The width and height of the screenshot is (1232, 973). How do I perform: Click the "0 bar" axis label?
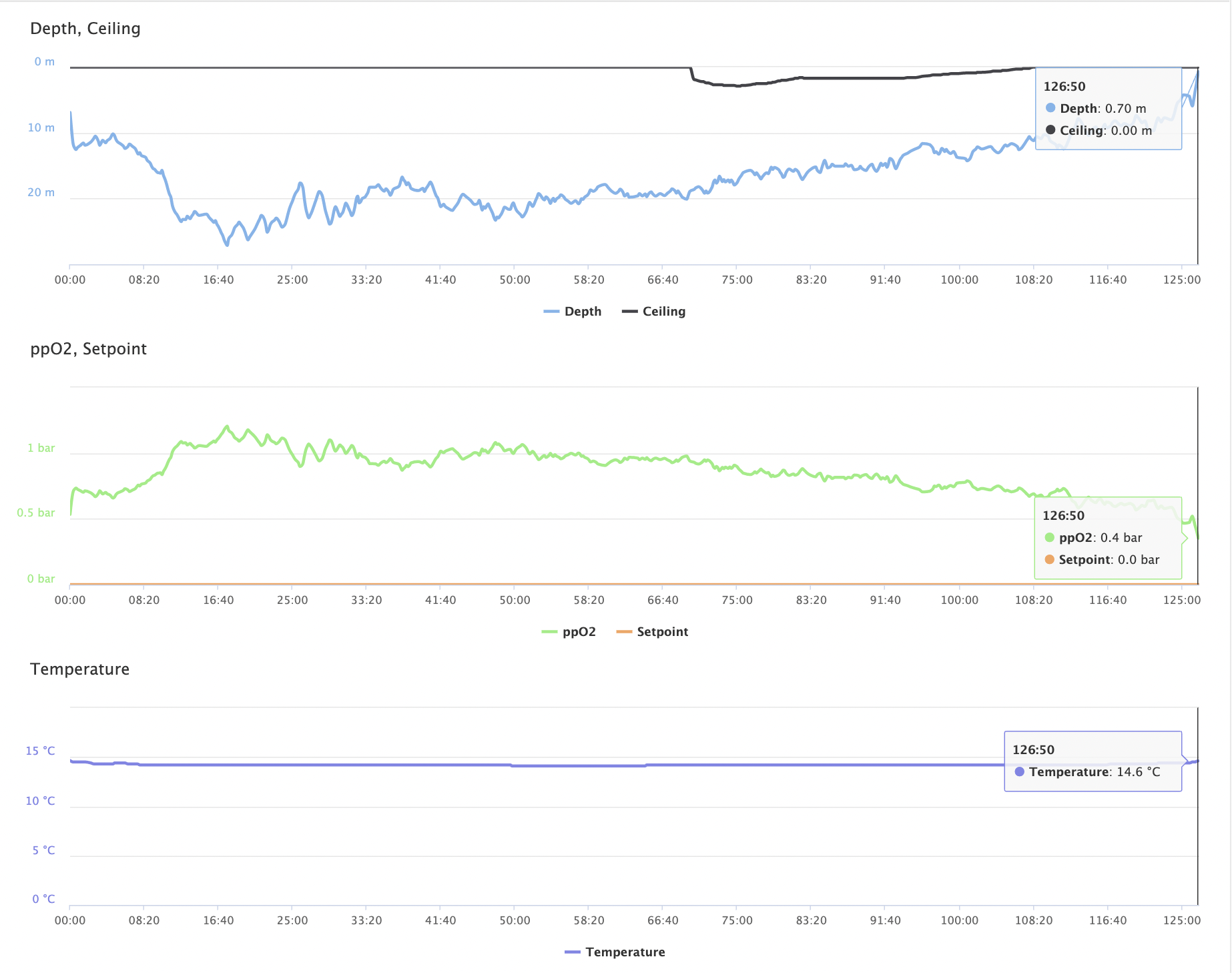click(x=41, y=579)
